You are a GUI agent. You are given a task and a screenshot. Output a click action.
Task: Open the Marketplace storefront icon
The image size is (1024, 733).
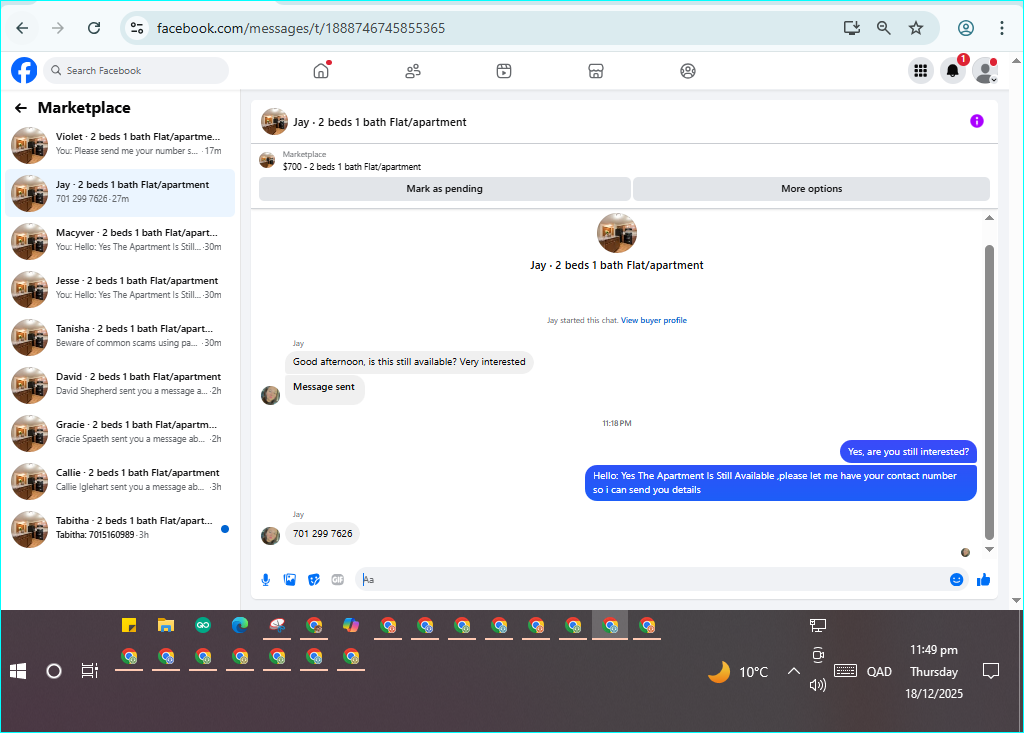[x=596, y=71]
